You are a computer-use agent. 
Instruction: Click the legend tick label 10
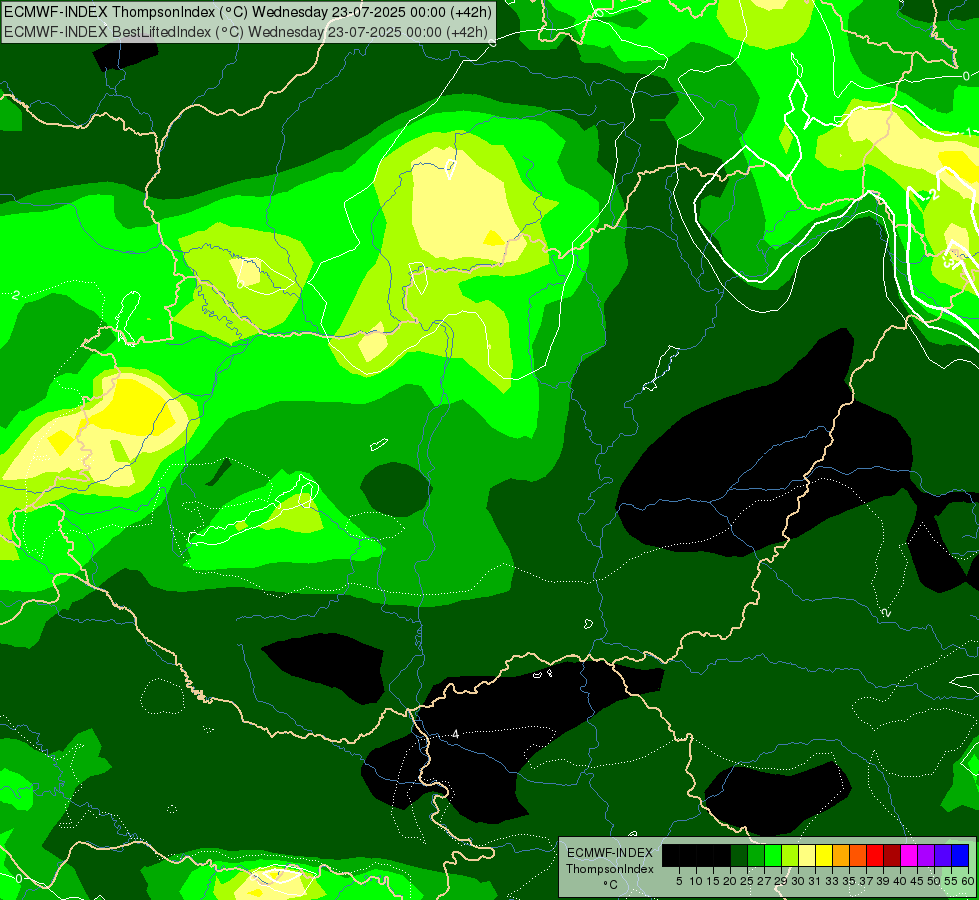click(x=696, y=881)
